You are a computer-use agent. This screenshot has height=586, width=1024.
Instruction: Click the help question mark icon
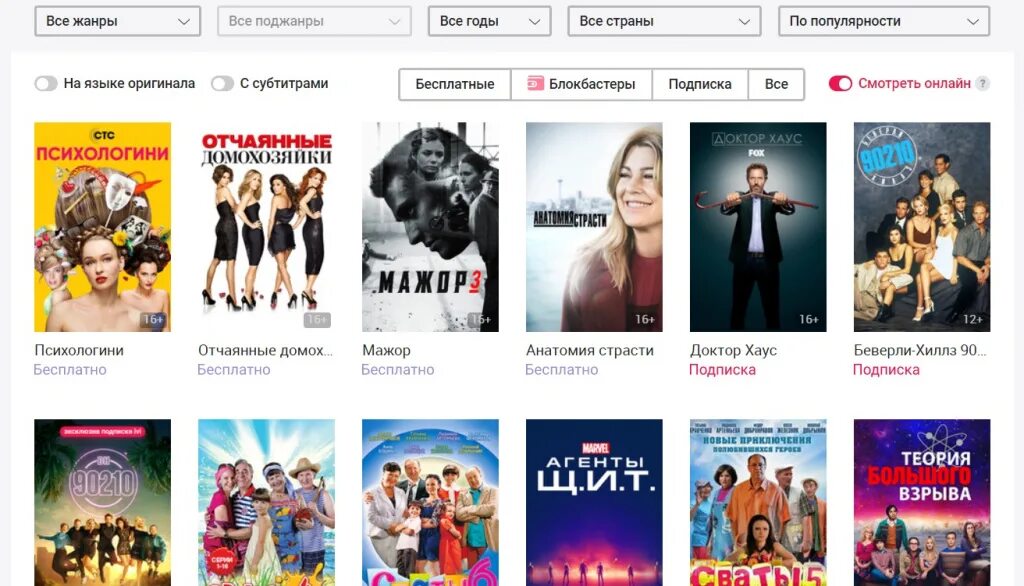point(982,84)
